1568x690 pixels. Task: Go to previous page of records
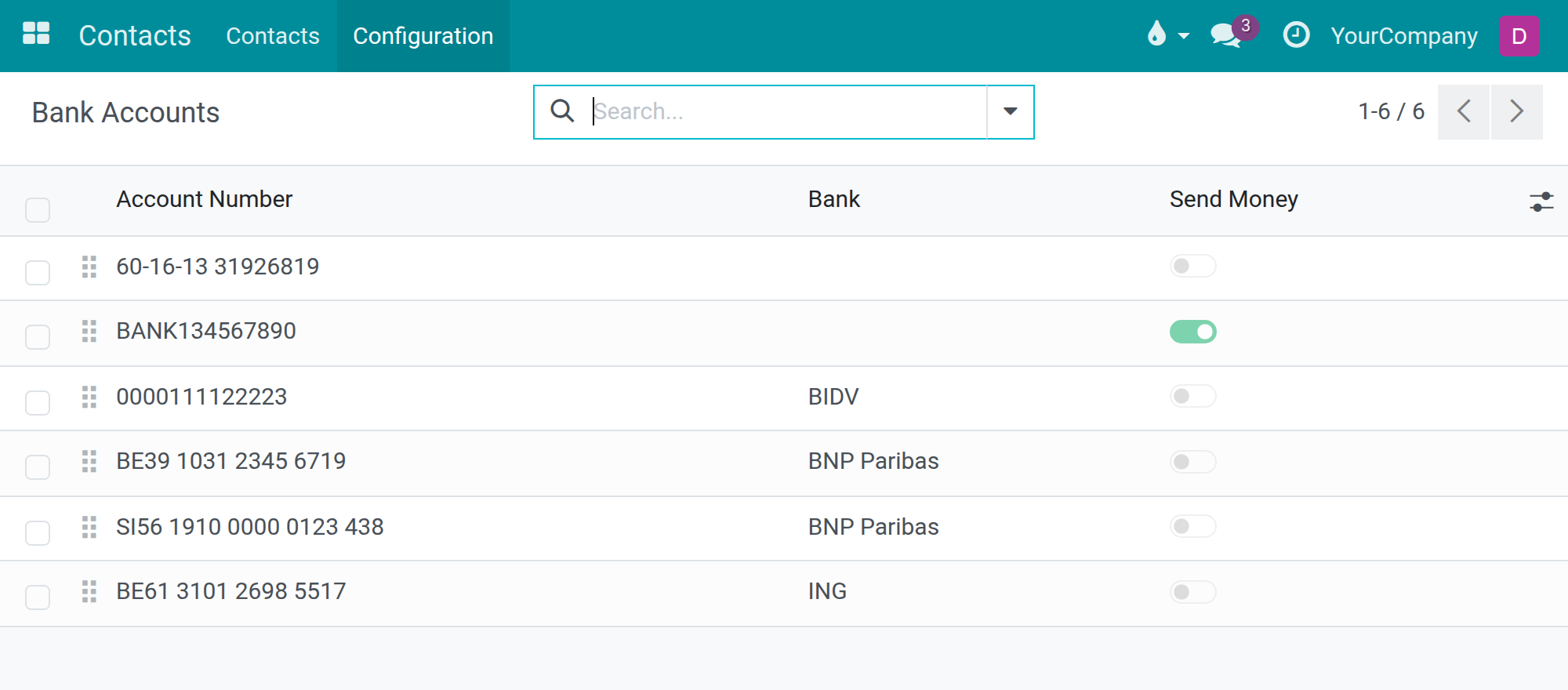click(x=1464, y=111)
